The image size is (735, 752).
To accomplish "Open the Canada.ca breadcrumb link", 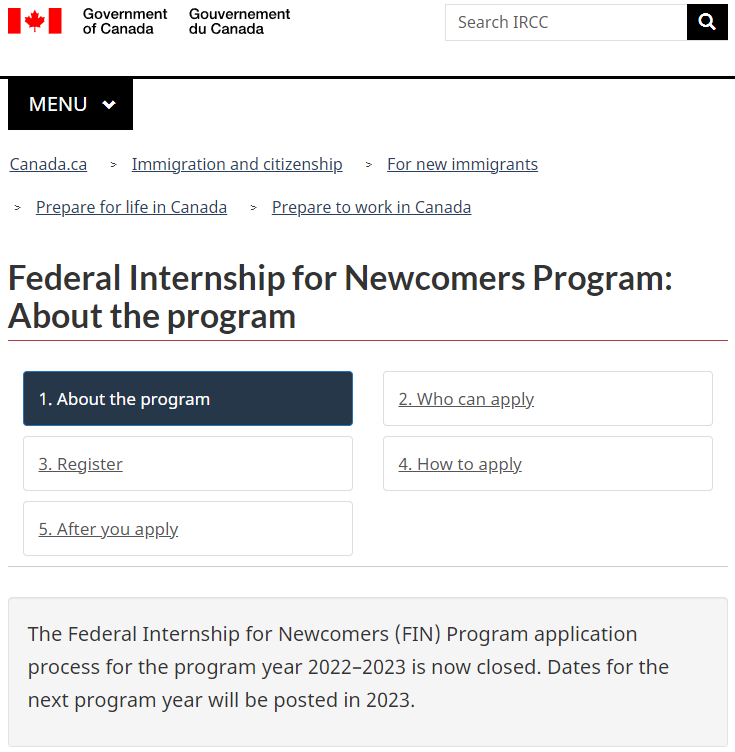I will pyautogui.click(x=48, y=164).
